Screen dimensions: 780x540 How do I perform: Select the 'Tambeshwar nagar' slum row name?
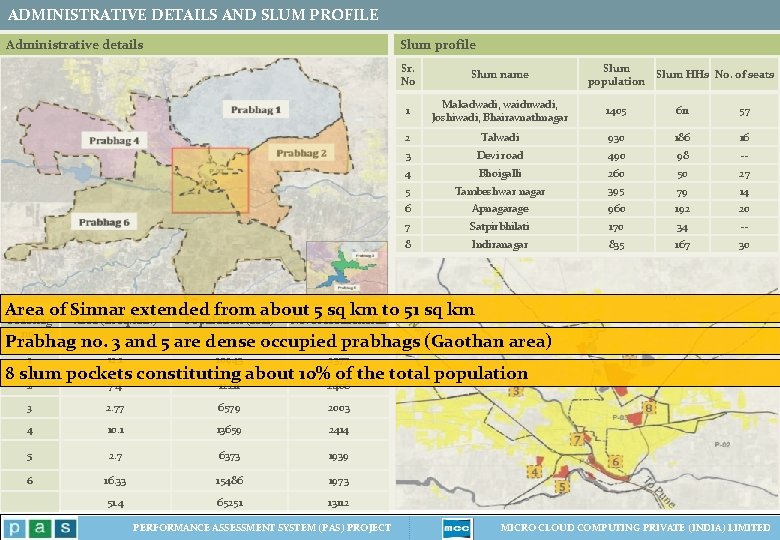(500, 191)
